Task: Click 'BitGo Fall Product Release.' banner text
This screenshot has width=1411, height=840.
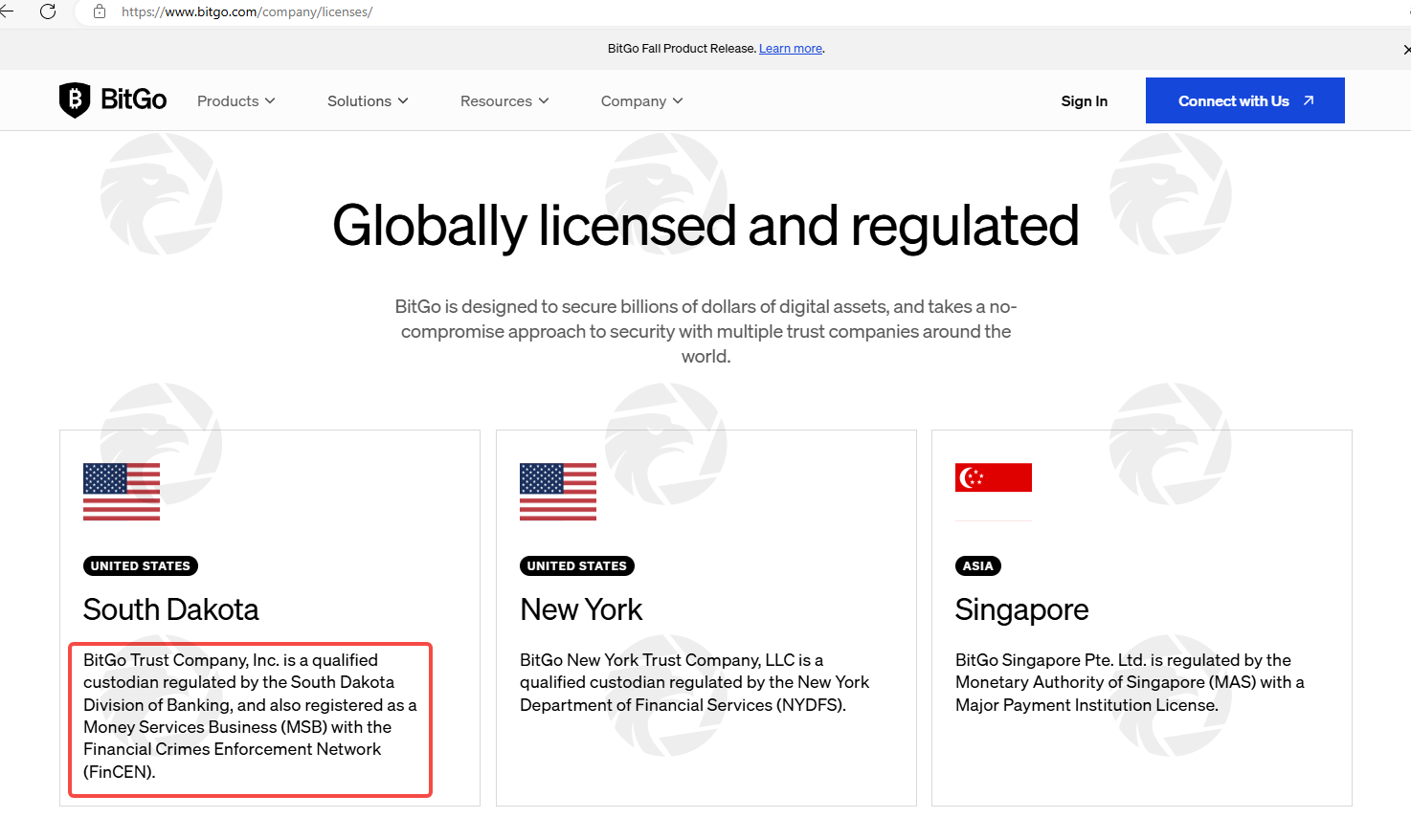Action: [682, 49]
